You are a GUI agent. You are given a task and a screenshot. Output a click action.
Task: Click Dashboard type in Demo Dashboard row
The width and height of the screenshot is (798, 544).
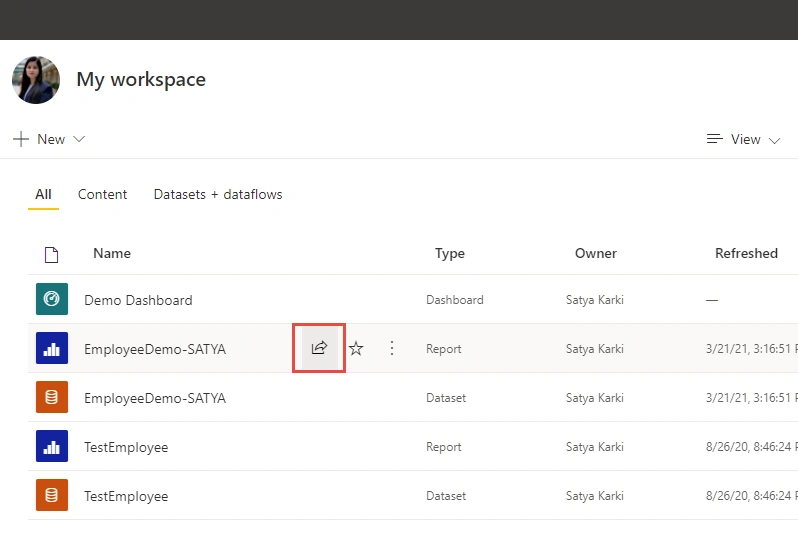click(x=454, y=300)
